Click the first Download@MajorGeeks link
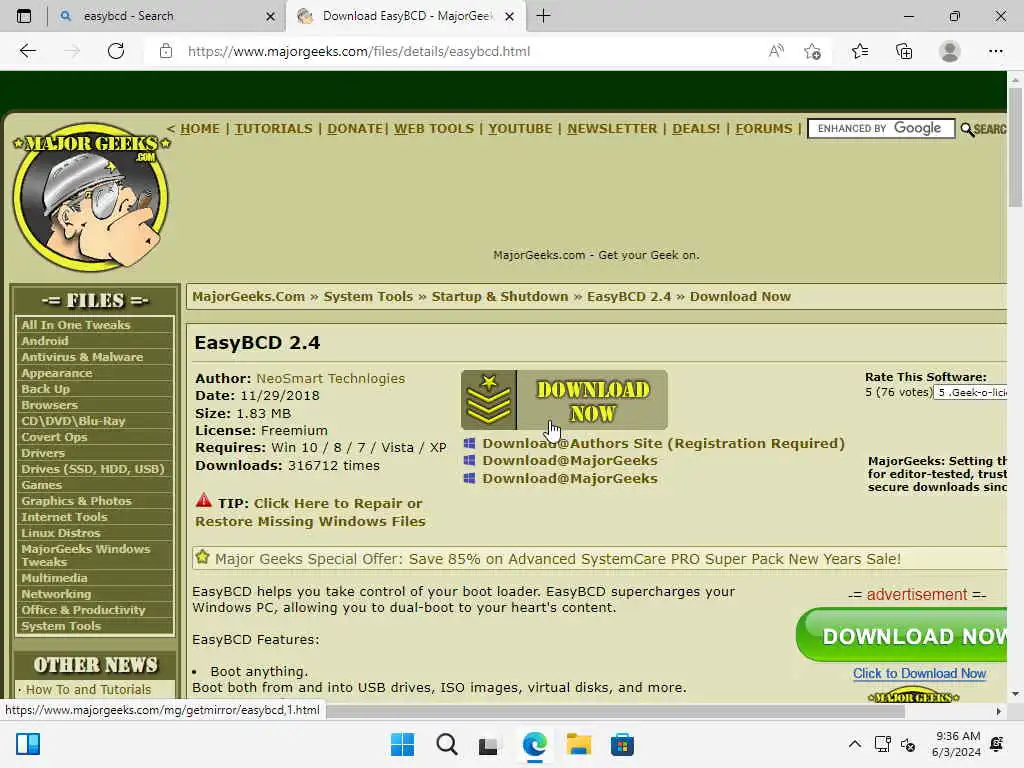Image resolution: width=1024 pixels, height=768 pixels. [x=569, y=460]
